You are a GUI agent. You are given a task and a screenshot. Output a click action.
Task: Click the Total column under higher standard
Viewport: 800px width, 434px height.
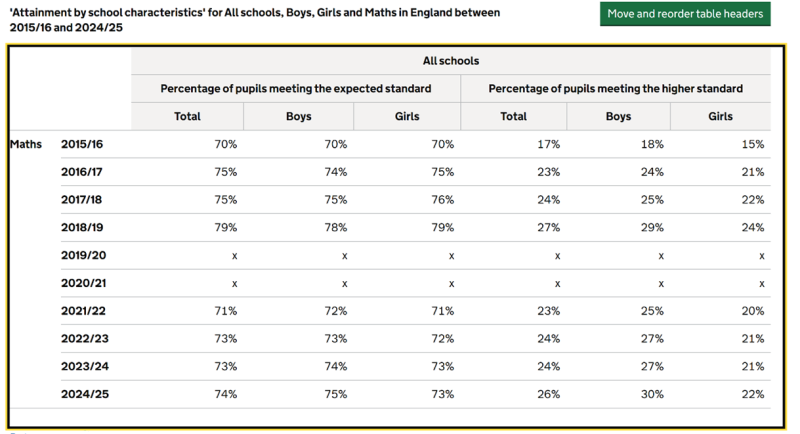click(513, 116)
